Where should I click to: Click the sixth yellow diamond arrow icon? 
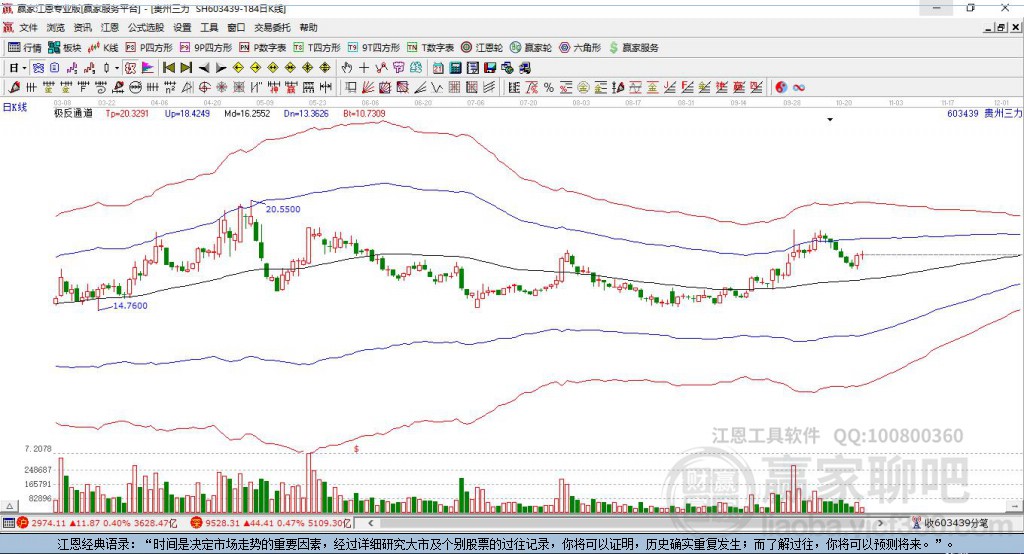[325, 68]
